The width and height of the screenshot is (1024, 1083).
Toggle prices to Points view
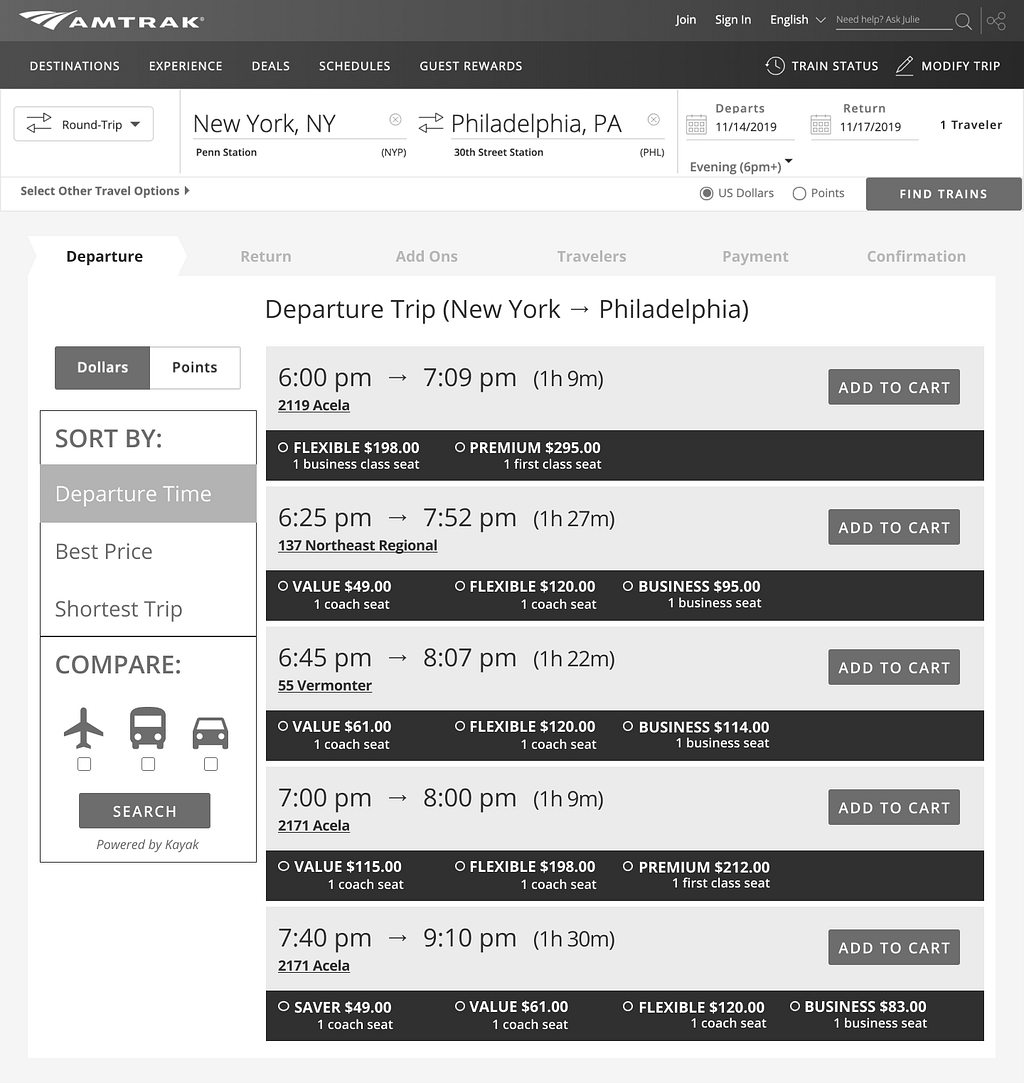point(195,367)
